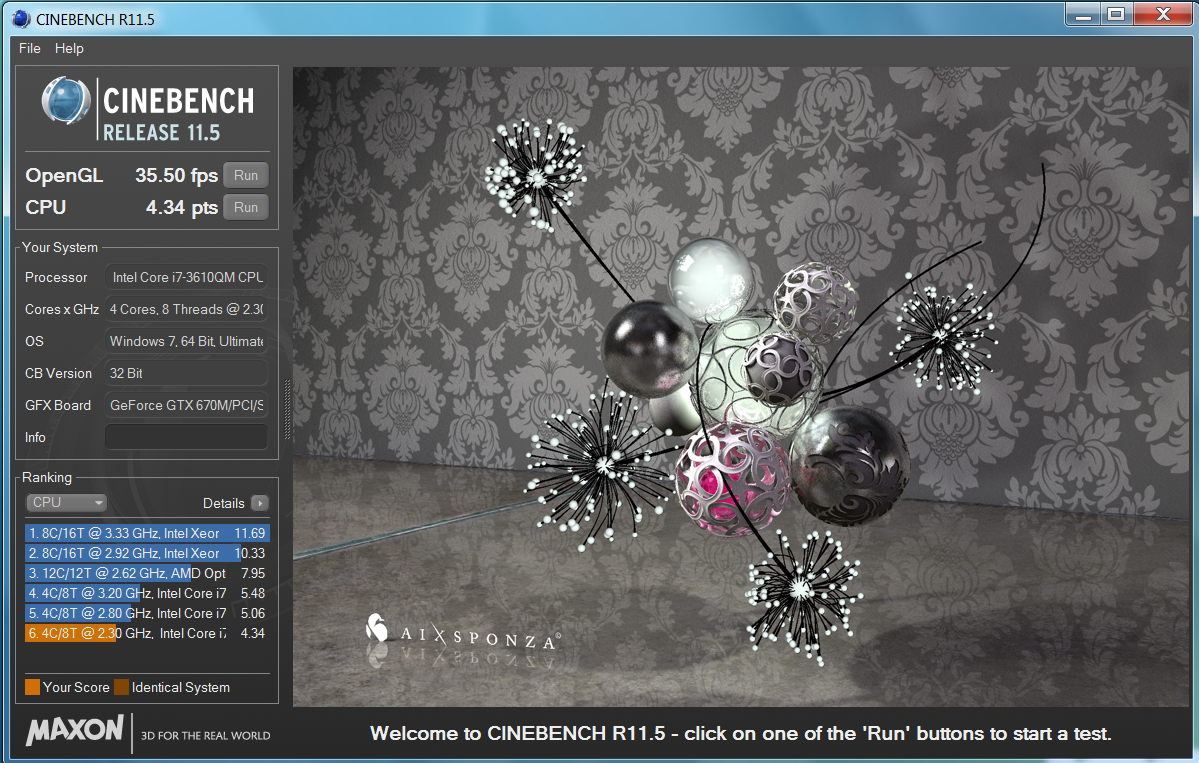The height and width of the screenshot is (763, 1199).
Task: Click the OpenGL 35.50 fps score
Action: click(177, 175)
